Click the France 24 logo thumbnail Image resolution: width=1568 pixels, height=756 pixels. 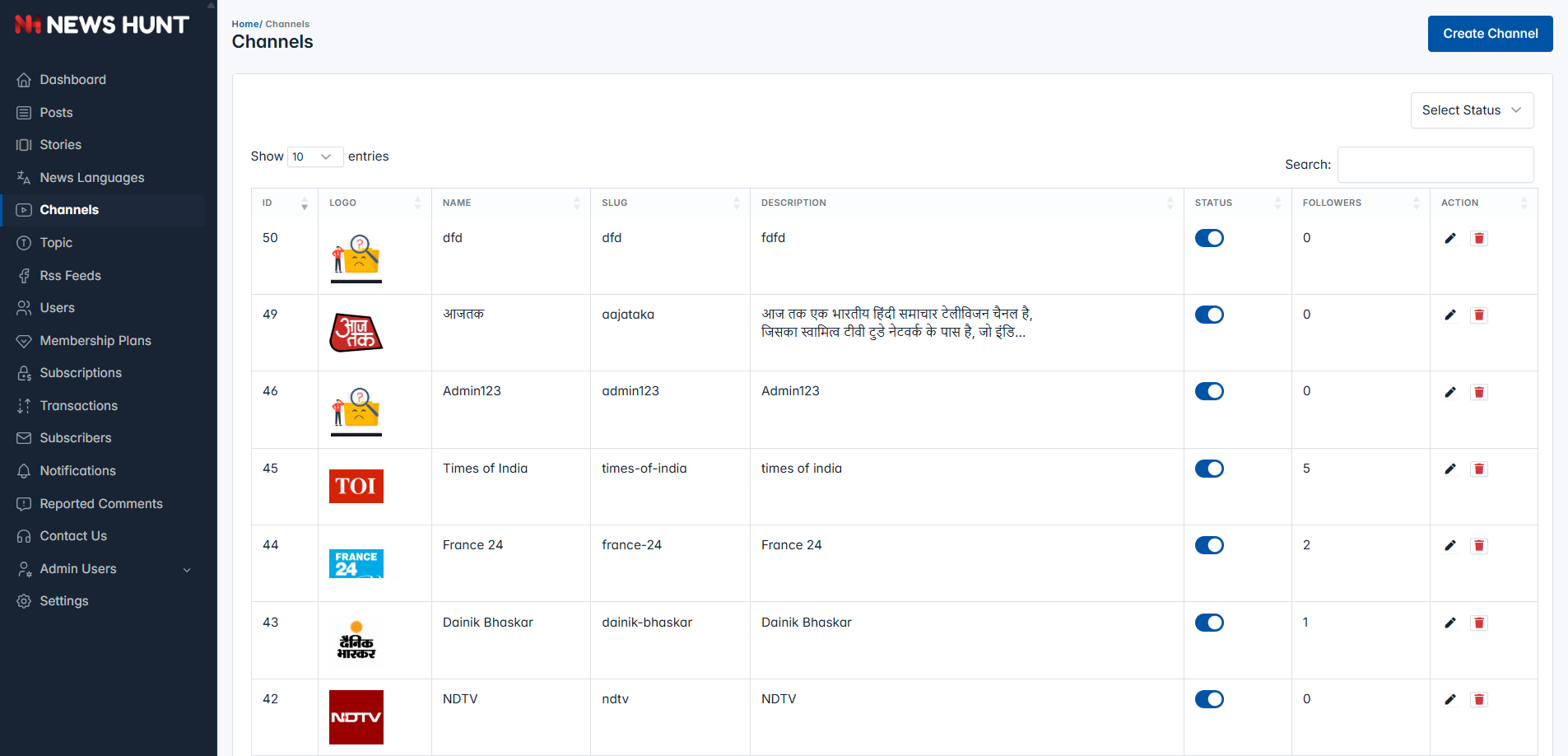[x=356, y=564]
